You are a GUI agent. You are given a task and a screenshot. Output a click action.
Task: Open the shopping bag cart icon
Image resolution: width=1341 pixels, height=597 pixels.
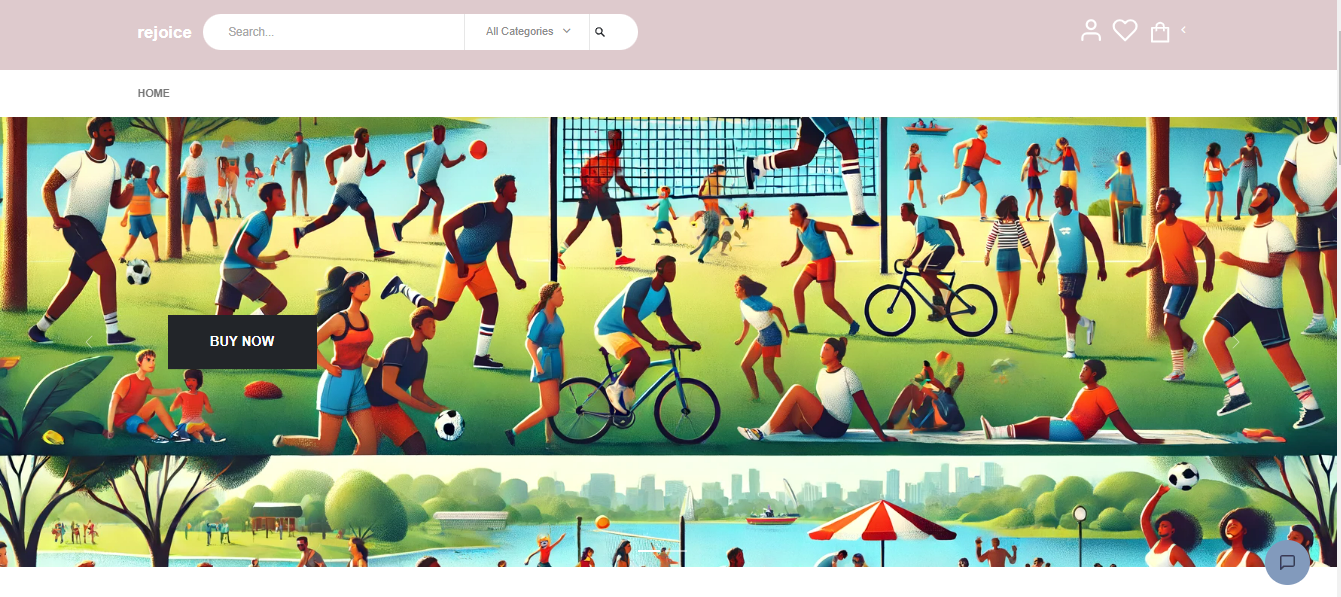[x=1160, y=32]
